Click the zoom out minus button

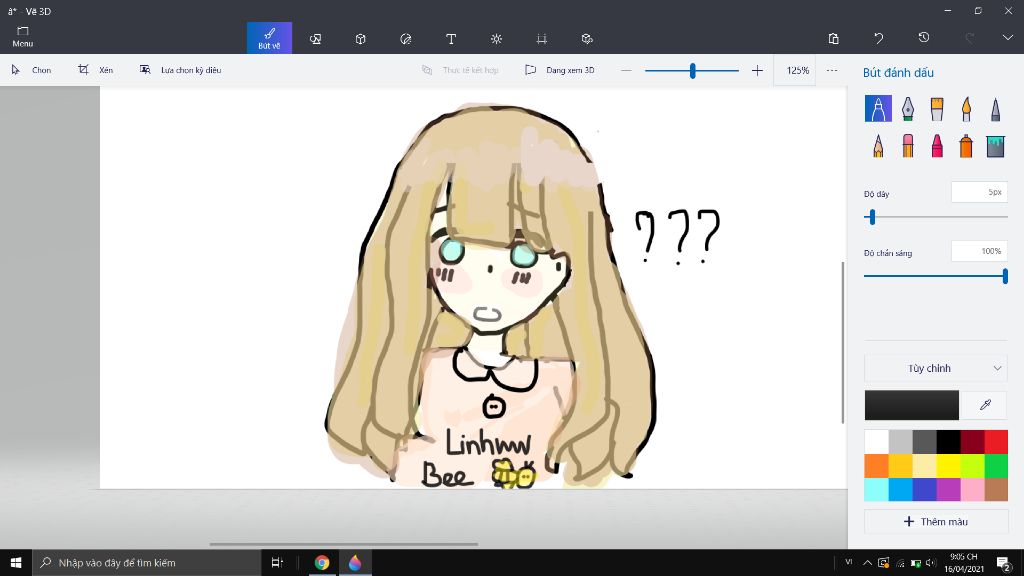point(626,70)
